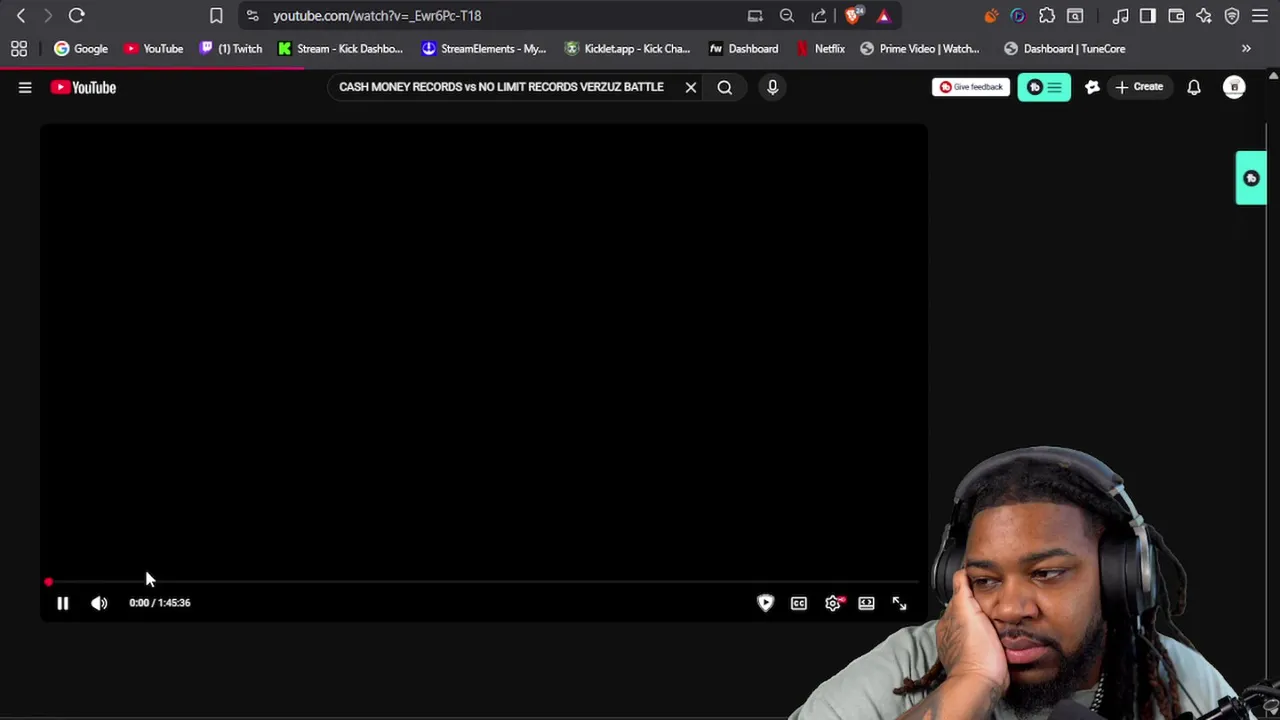Open the (1) Twitch bookmark
Viewport: 1280px width, 720px height.
coord(231,48)
